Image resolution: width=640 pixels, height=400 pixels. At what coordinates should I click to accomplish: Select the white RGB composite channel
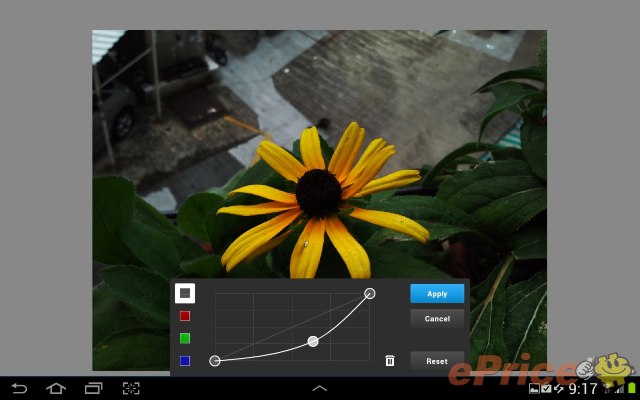(185, 293)
